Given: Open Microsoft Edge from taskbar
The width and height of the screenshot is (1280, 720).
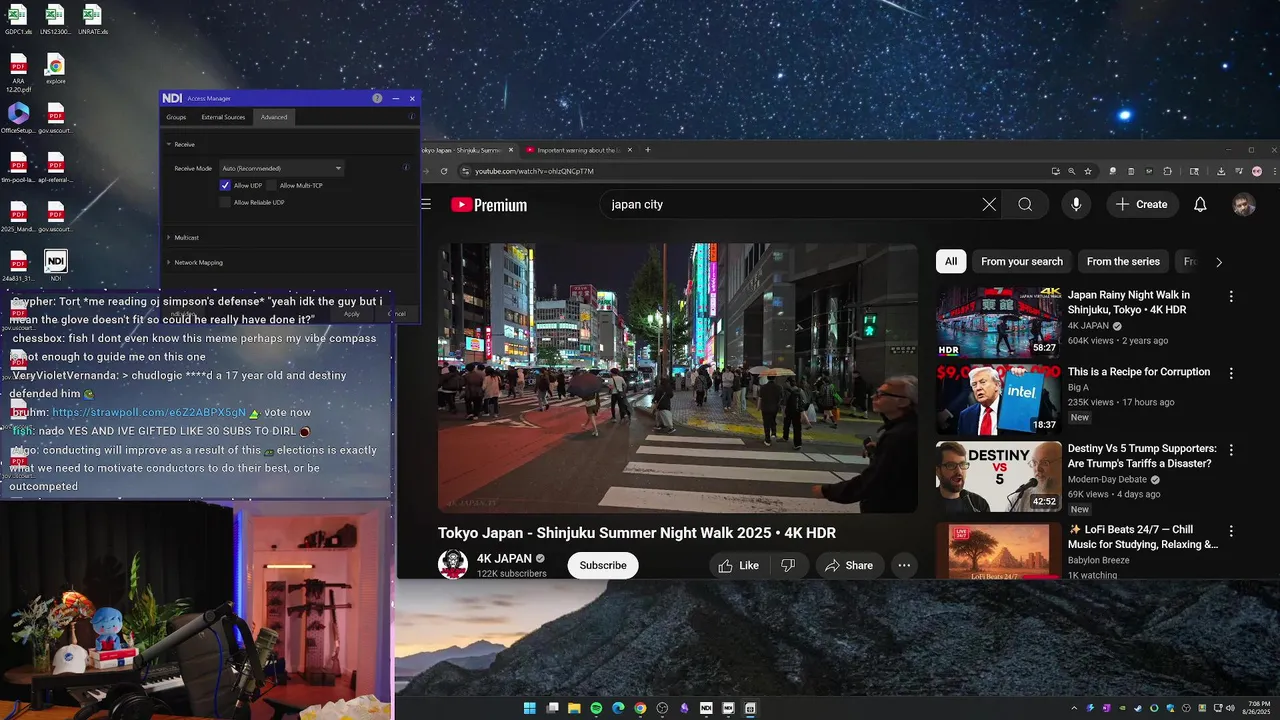Looking at the screenshot, I should 618,708.
